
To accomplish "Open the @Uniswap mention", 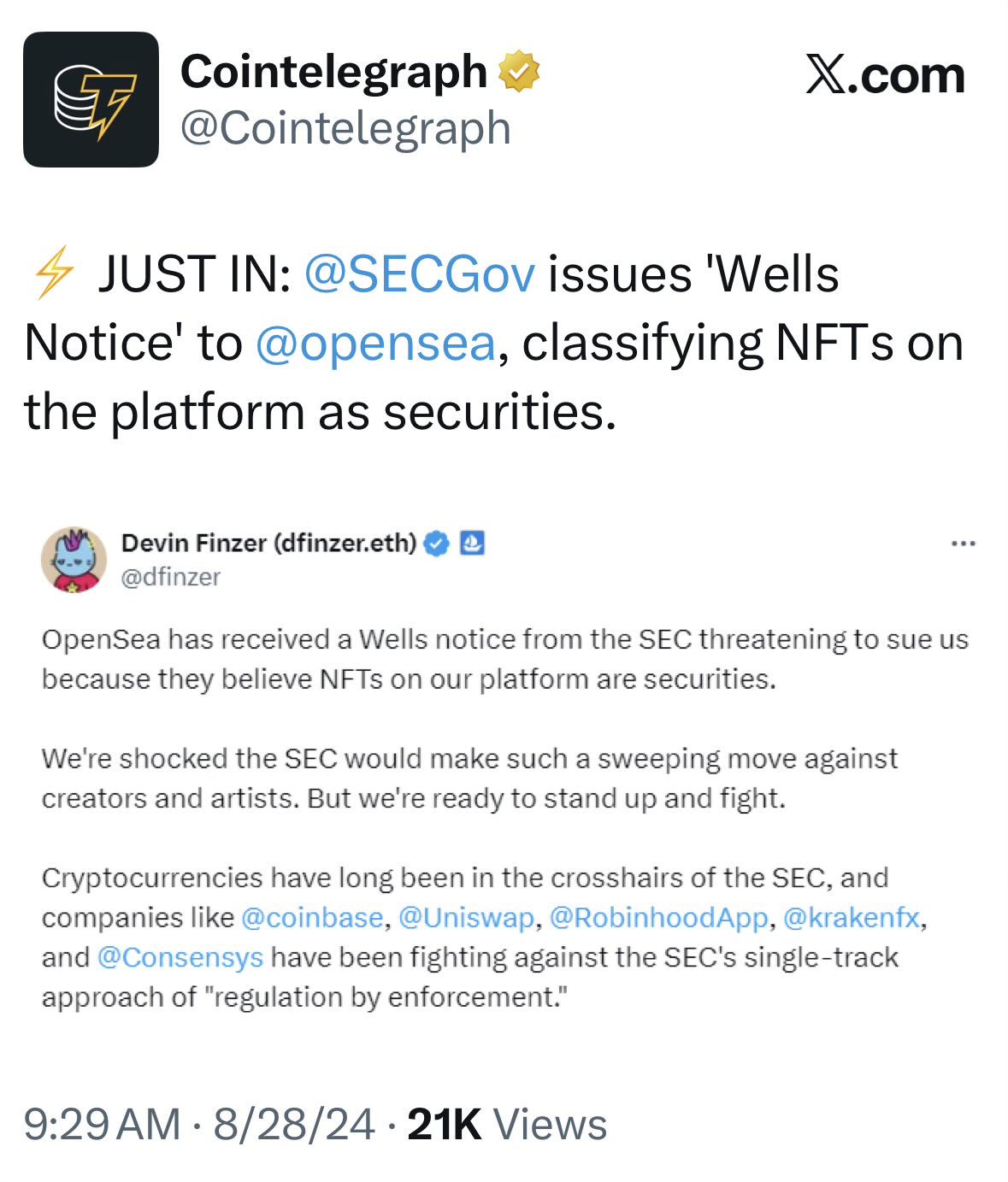I will point(466,918).
